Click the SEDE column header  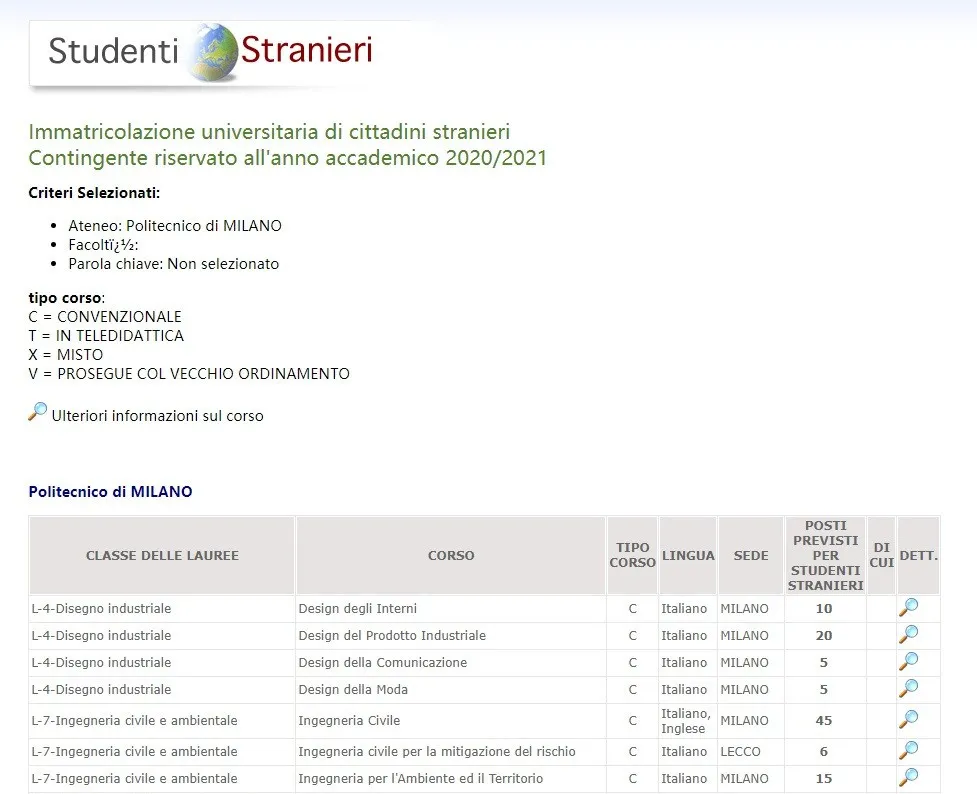tap(751, 555)
